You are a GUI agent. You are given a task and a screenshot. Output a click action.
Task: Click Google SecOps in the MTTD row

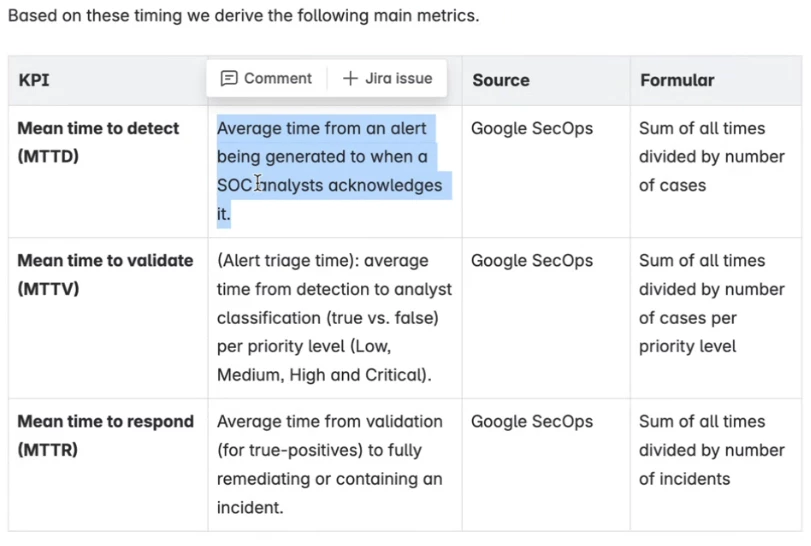[532, 128]
